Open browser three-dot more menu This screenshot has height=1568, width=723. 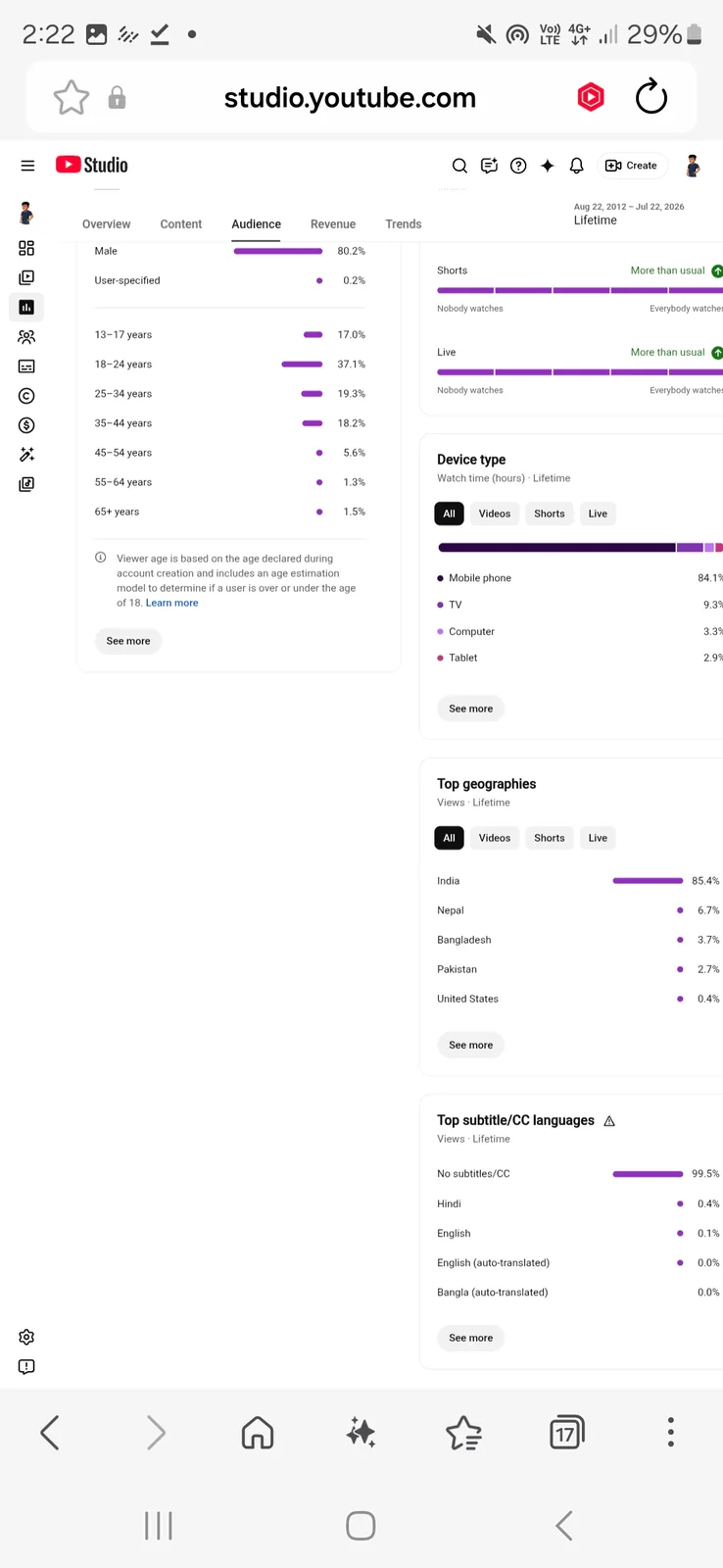671,1433
